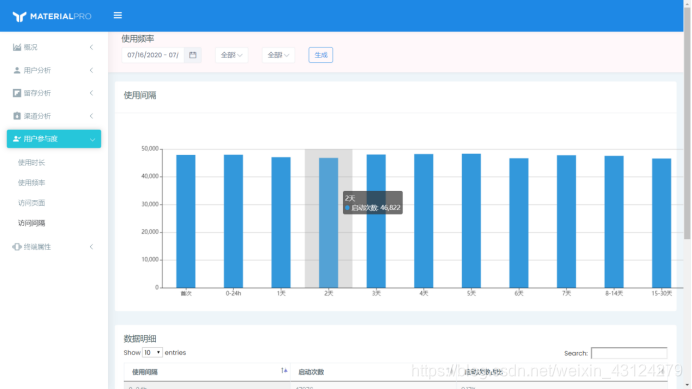Open 使用时长 submenu item
This screenshot has height=389, width=692.
31,162
